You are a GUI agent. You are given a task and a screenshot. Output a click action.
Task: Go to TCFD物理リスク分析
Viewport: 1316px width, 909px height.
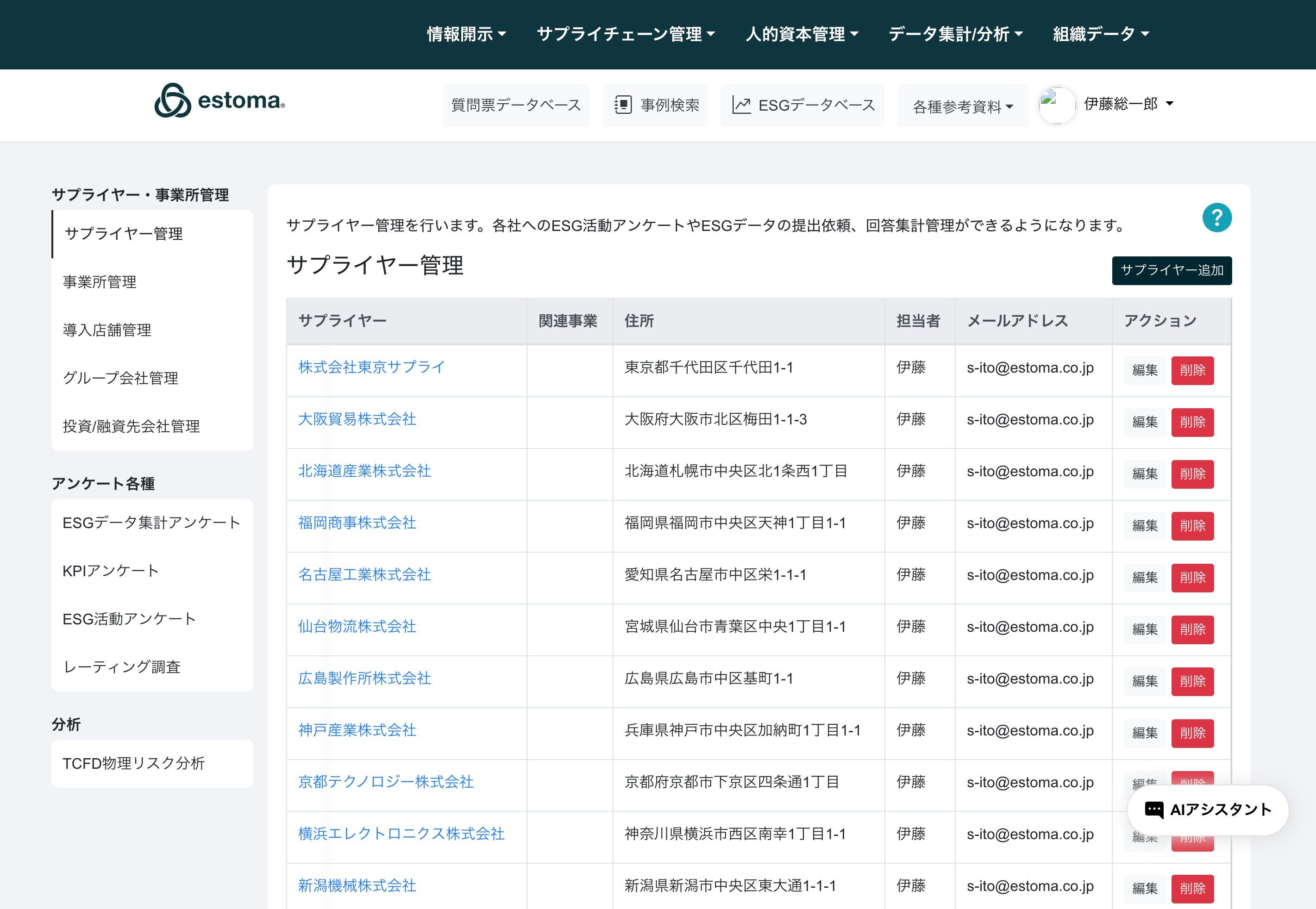(133, 763)
